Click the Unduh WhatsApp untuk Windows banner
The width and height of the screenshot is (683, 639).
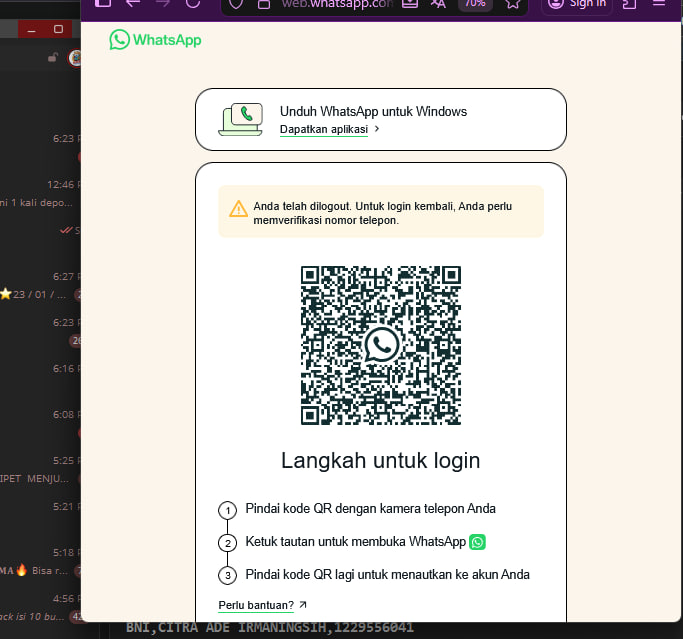[381, 120]
